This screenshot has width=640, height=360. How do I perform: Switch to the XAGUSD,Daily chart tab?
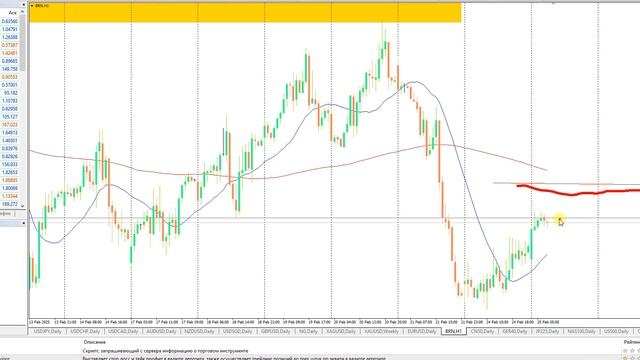coord(341,331)
